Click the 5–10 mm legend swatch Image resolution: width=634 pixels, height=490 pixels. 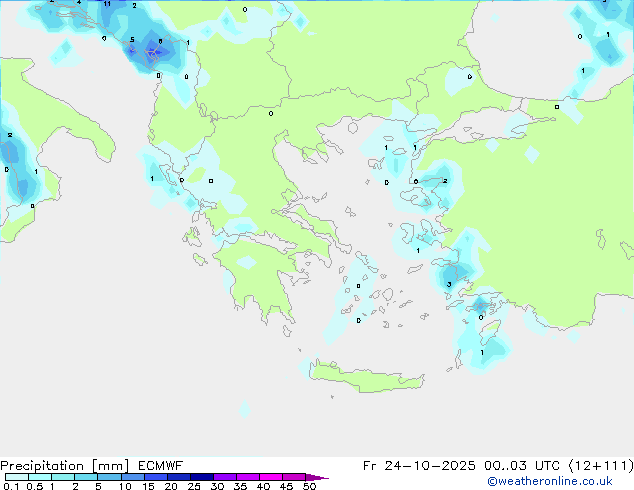(x=109, y=477)
